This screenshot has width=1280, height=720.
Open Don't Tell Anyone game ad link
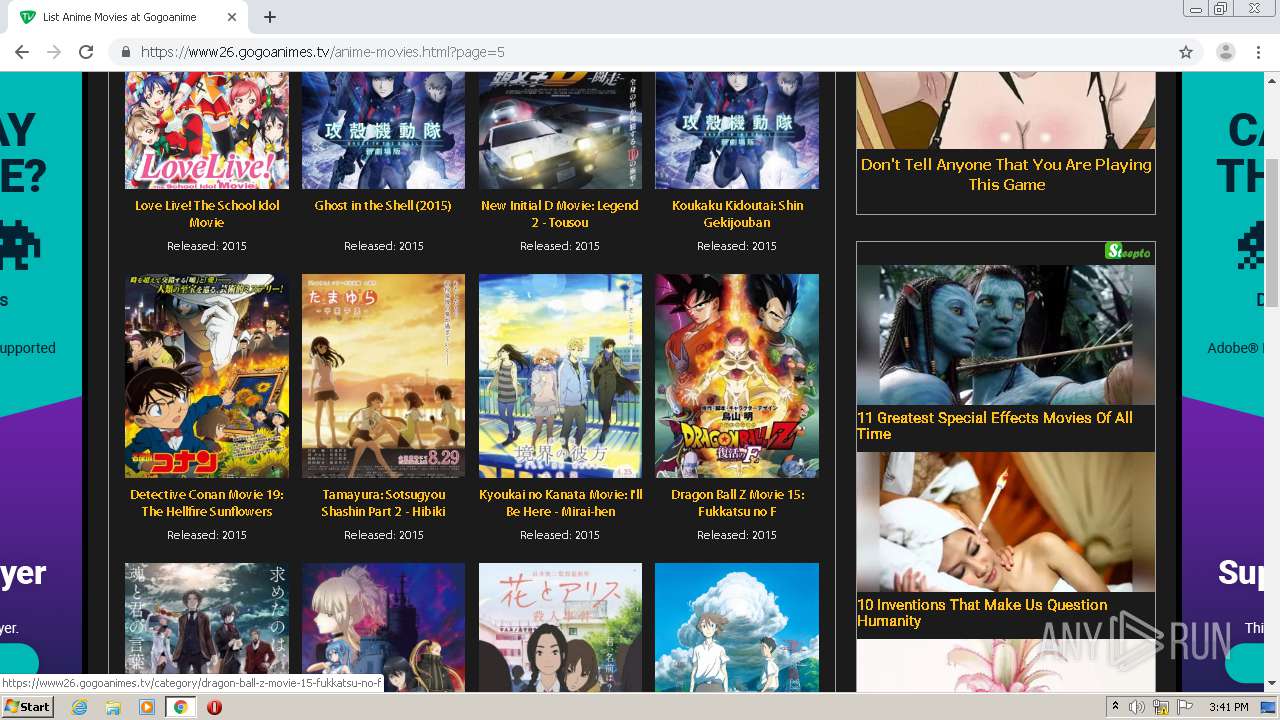(1006, 175)
